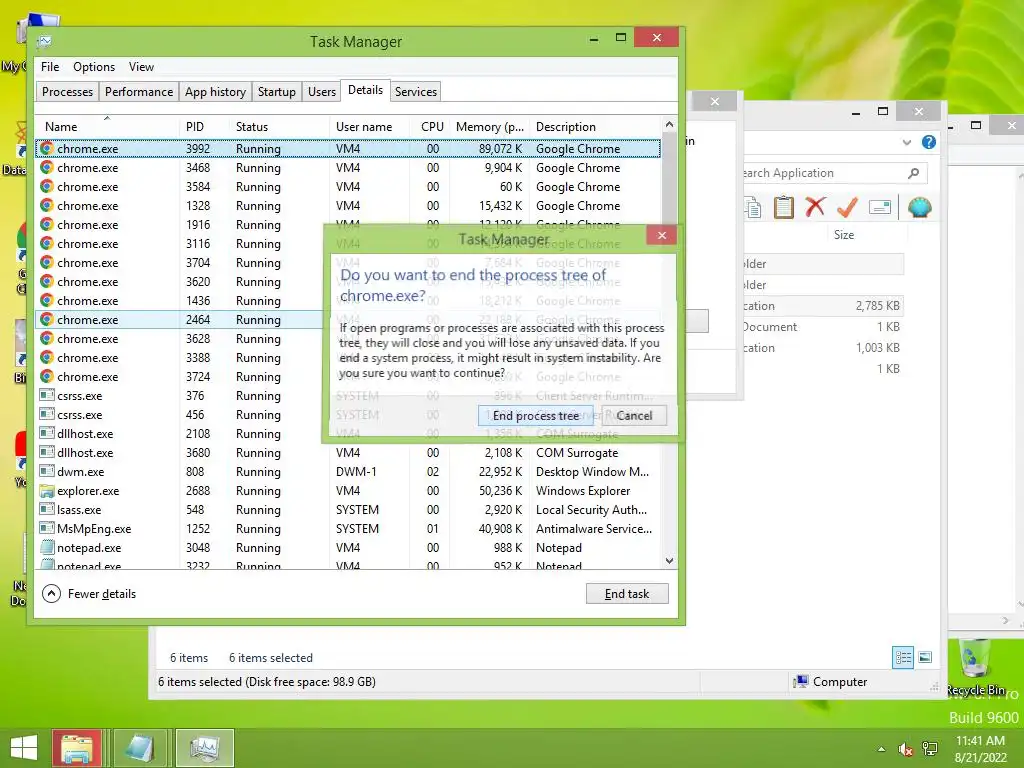The image size is (1024, 768).
Task: Select chrome.exe icon with PID 1328
Action: [46, 205]
